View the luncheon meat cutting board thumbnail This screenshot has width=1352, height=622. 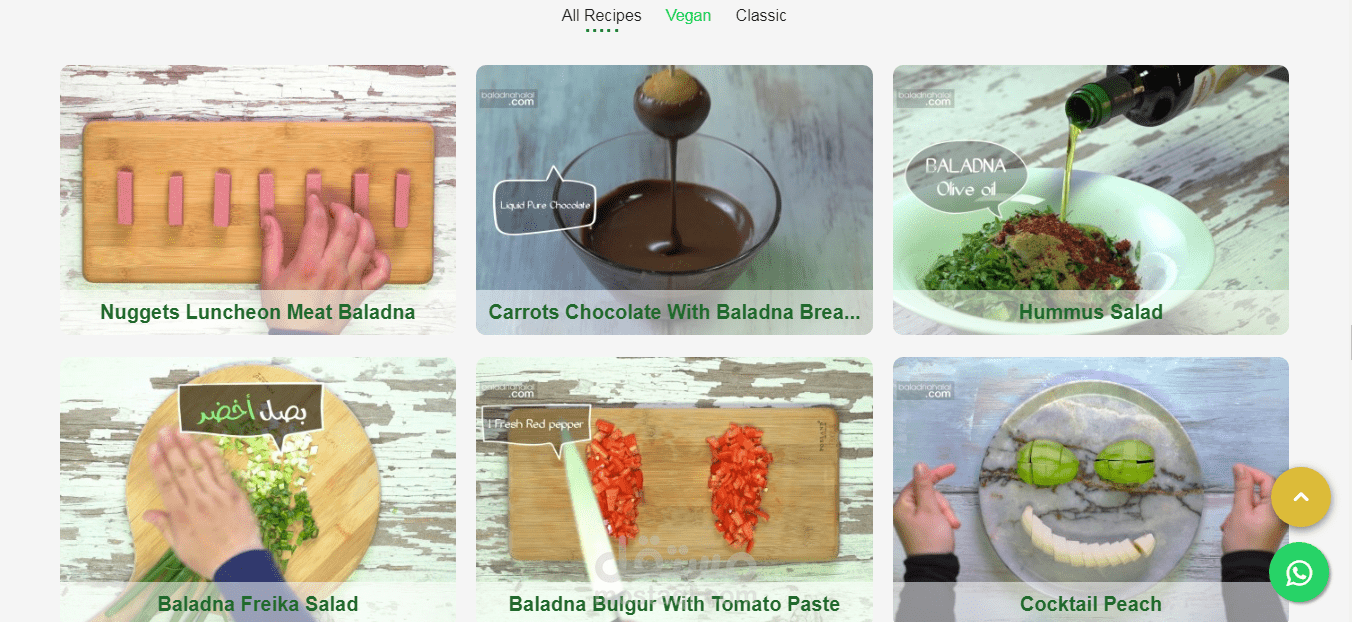tap(258, 180)
